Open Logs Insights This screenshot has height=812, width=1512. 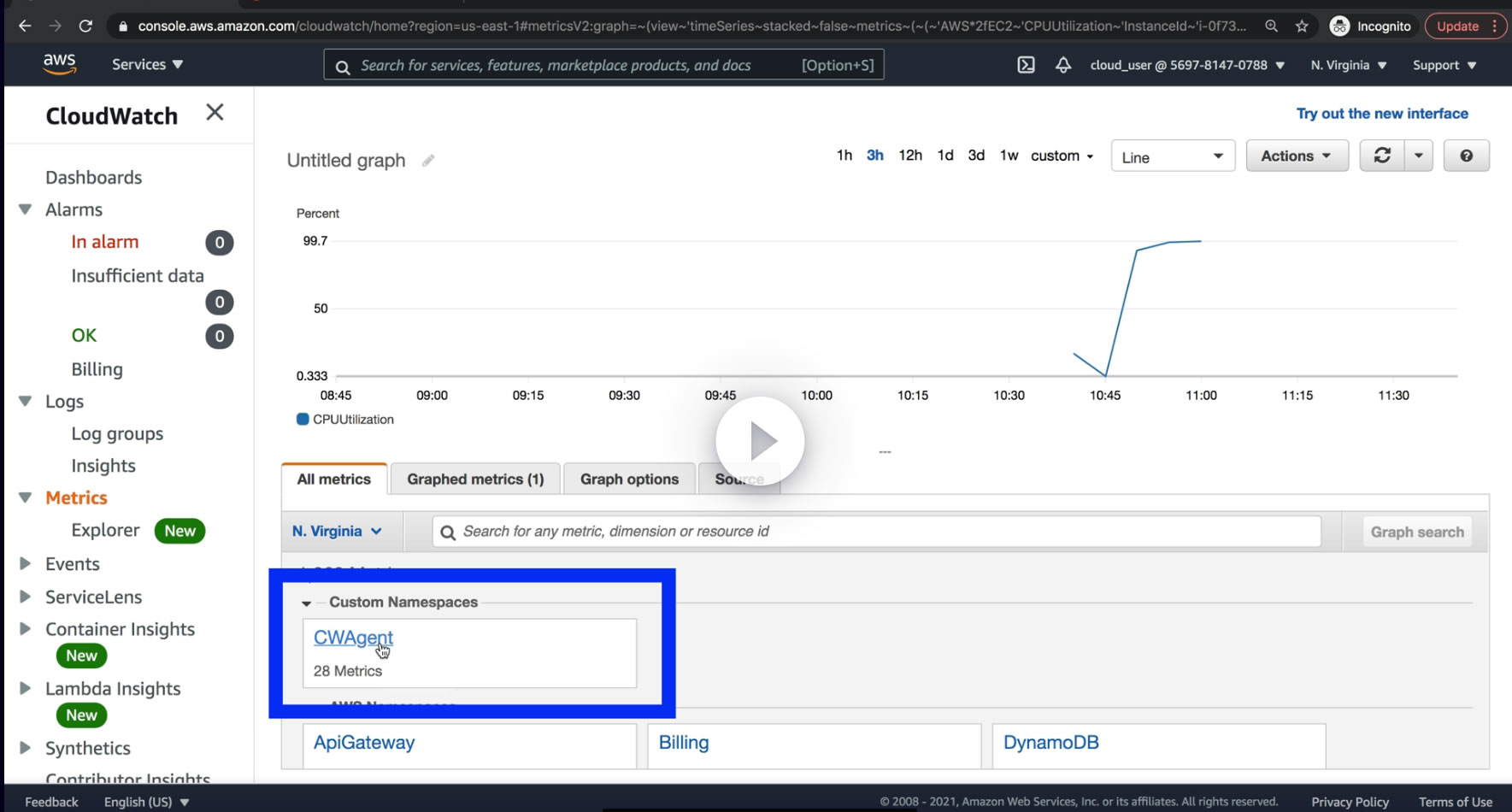(x=103, y=466)
